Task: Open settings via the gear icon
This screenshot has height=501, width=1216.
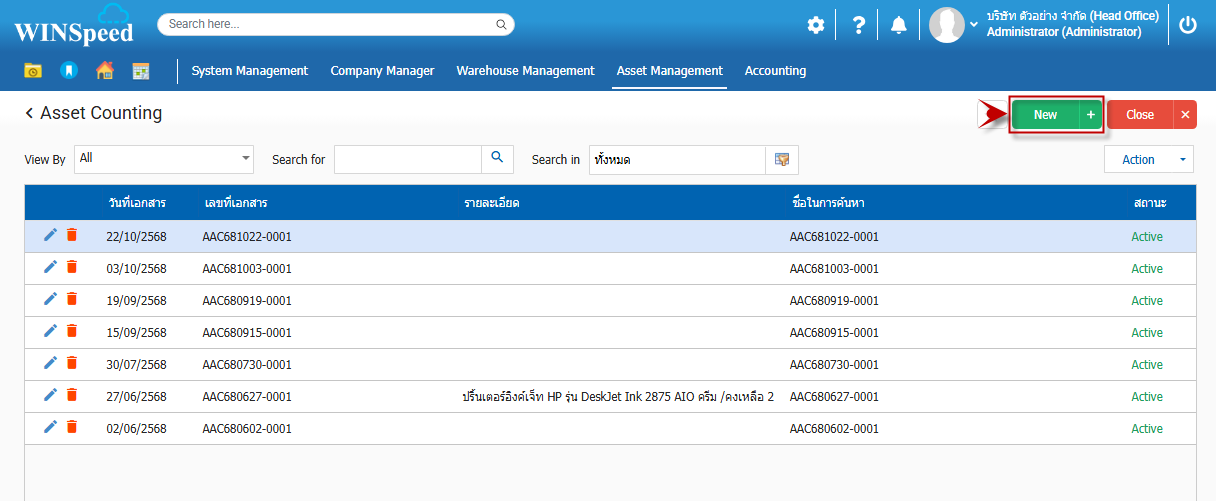Action: pyautogui.click(x=816, y=25)
